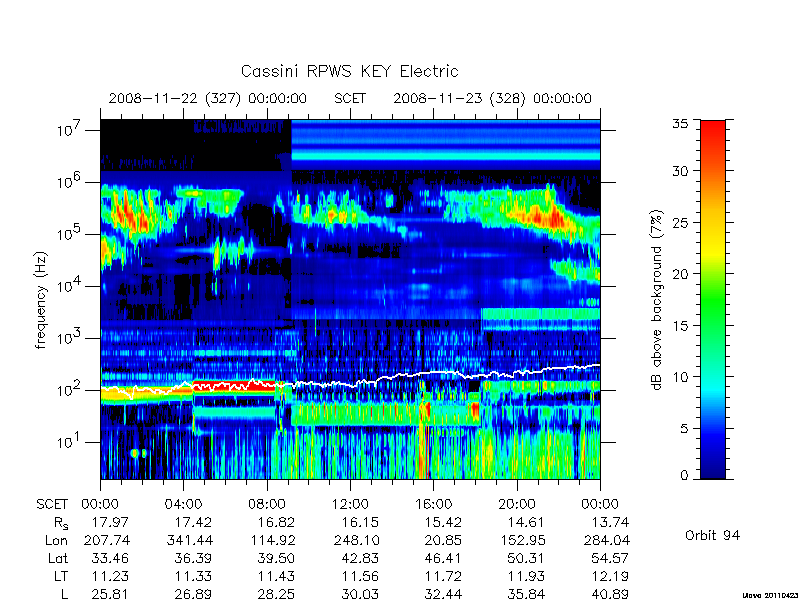The image size is (800, 600).
Task: Click the 'Rs' row label
Action: [60, 522]
